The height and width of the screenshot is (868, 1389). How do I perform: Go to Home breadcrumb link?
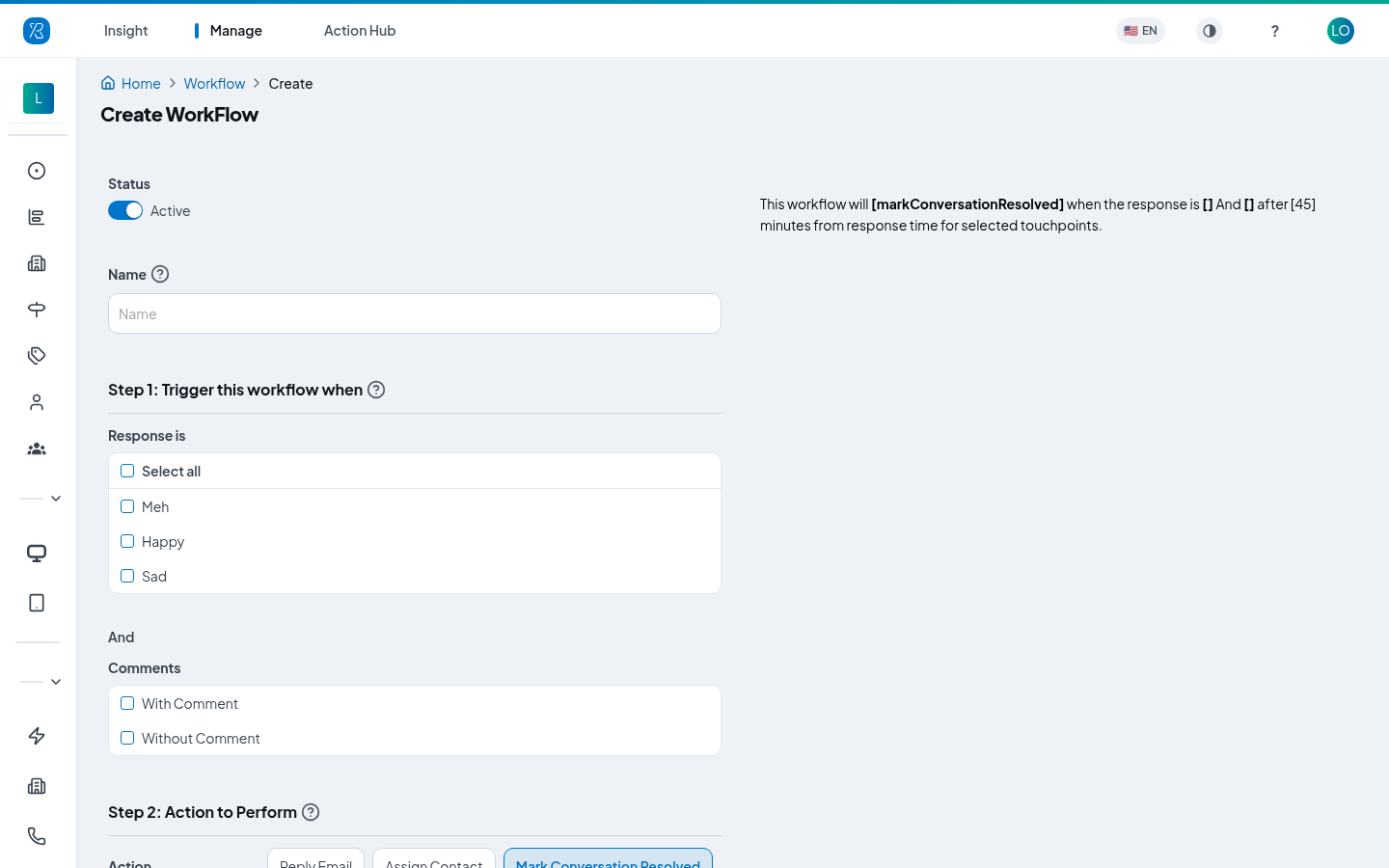tap(141, 84)
